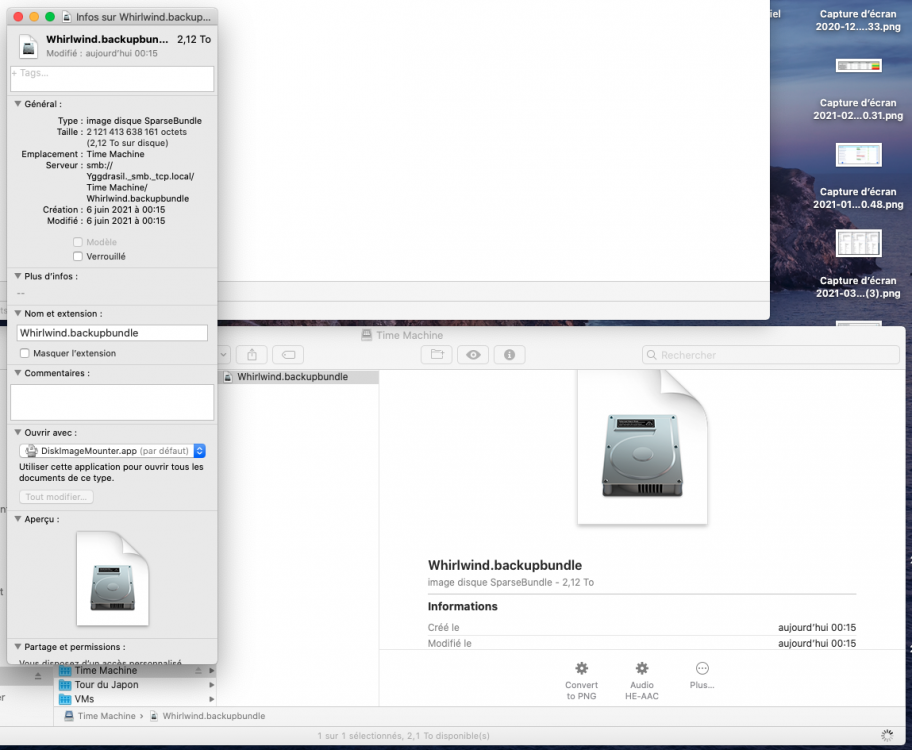Click the New Folder toolbar icon
The image size is (912, 750).
coord(437,354)
